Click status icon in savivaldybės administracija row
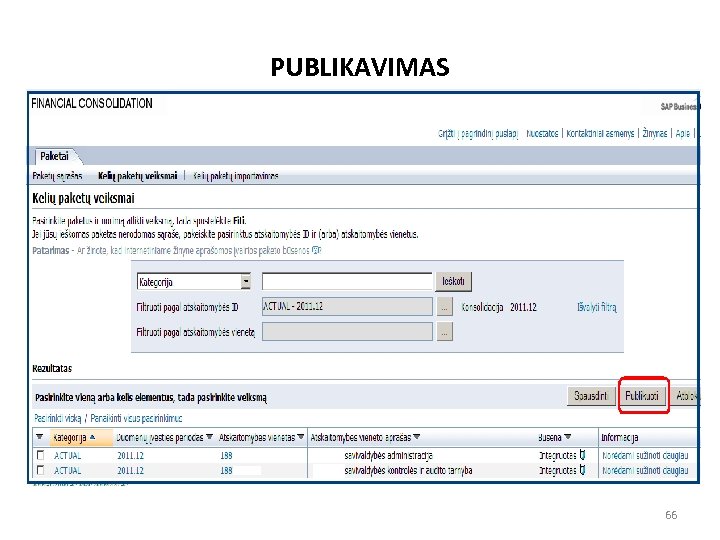Screen dimensions: 720x540 pos(582,455)
